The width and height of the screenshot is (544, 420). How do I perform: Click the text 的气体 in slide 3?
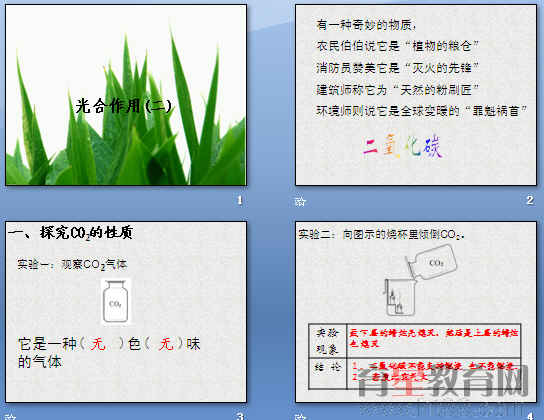point(40,362)
